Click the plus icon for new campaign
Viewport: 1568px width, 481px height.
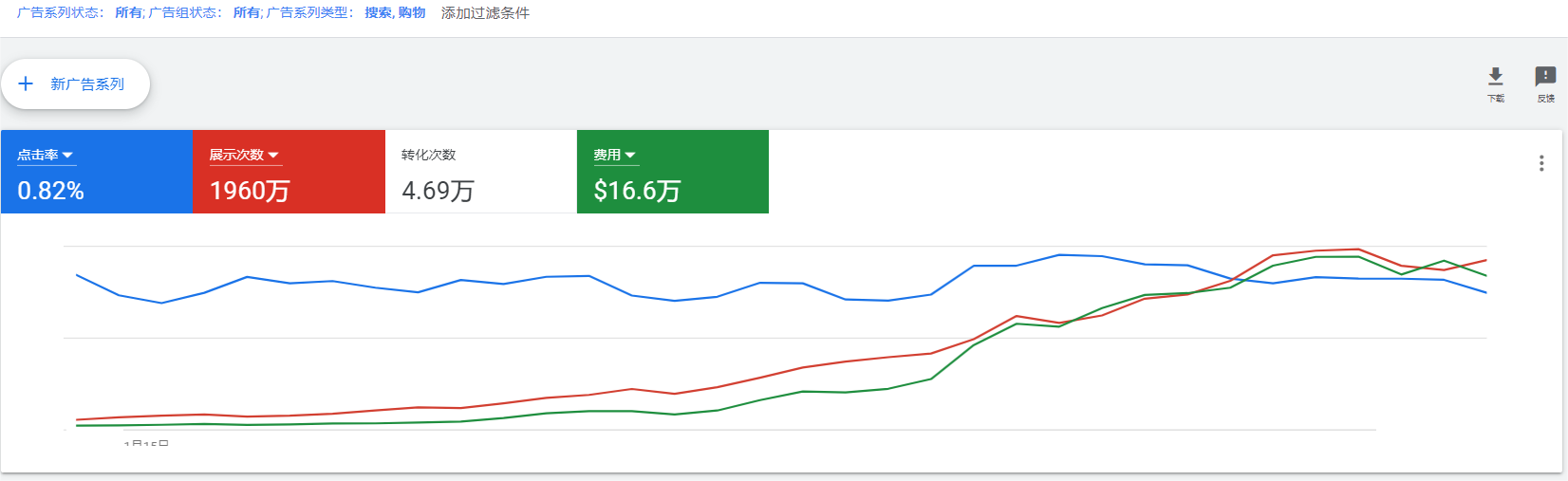pos(26,83)
